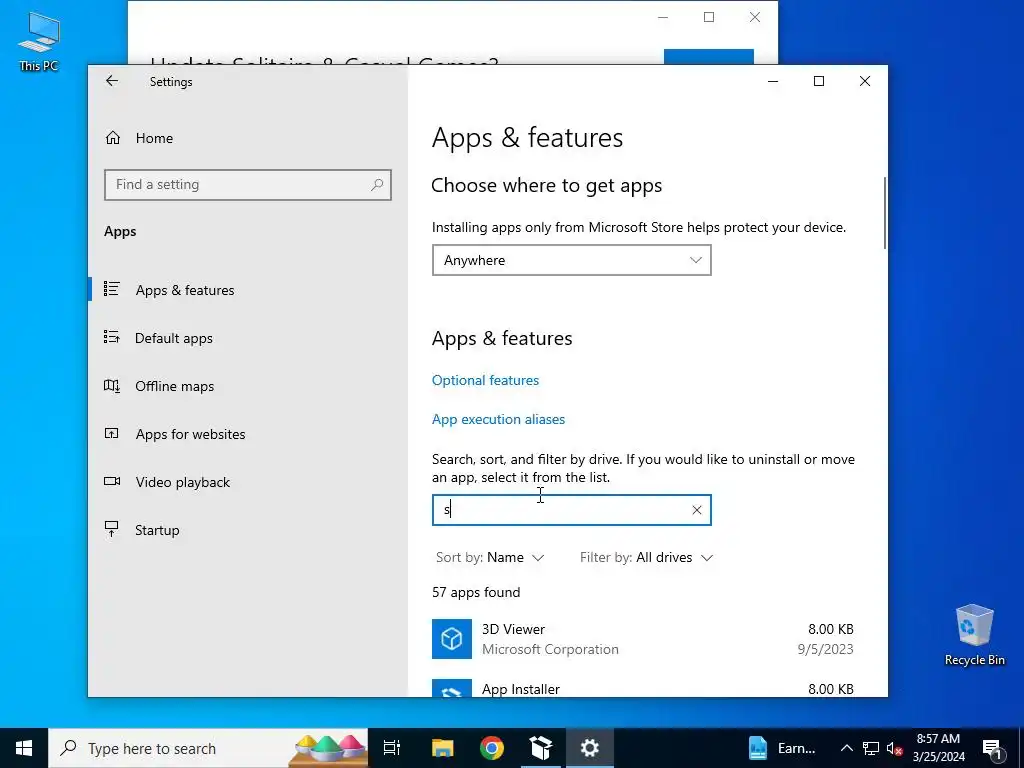
Task: Expand the Anywhere app source dropdown
Action: (x=571, y=260)
